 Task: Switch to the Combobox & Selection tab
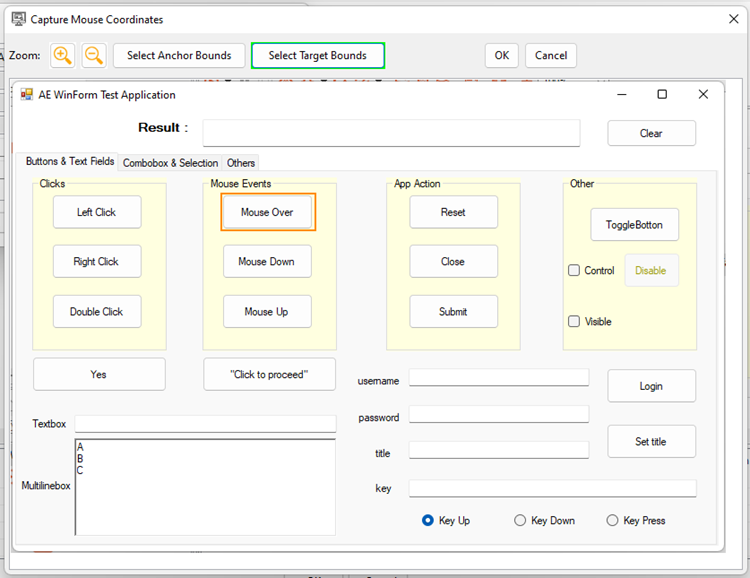coord(170,163)
